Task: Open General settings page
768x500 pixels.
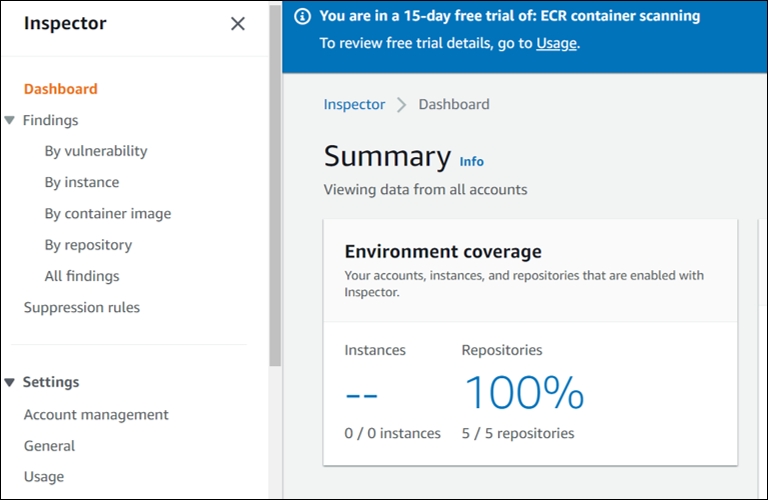Action: (50, 446)
